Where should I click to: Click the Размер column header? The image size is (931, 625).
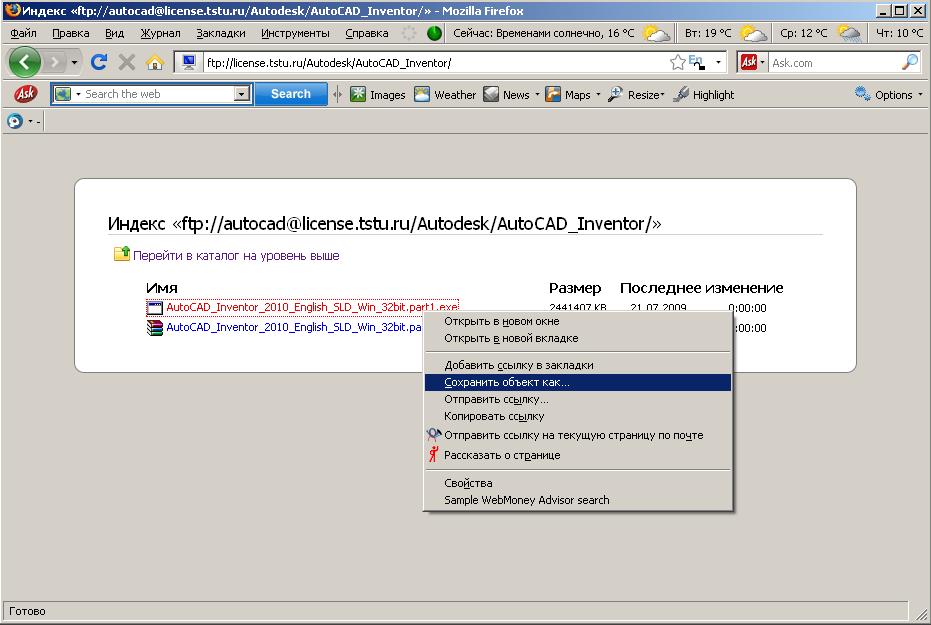(x=575, y=288)
